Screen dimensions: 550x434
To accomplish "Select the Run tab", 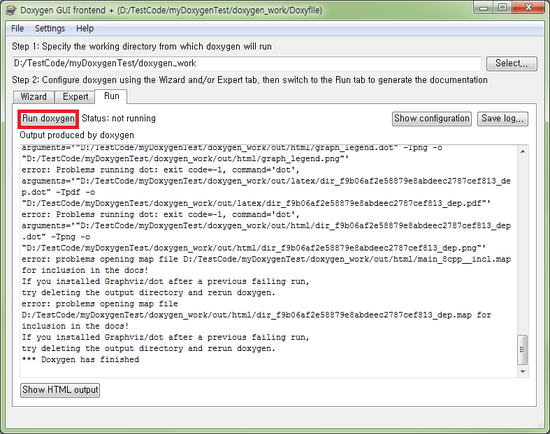I will [x=112, y=96].
